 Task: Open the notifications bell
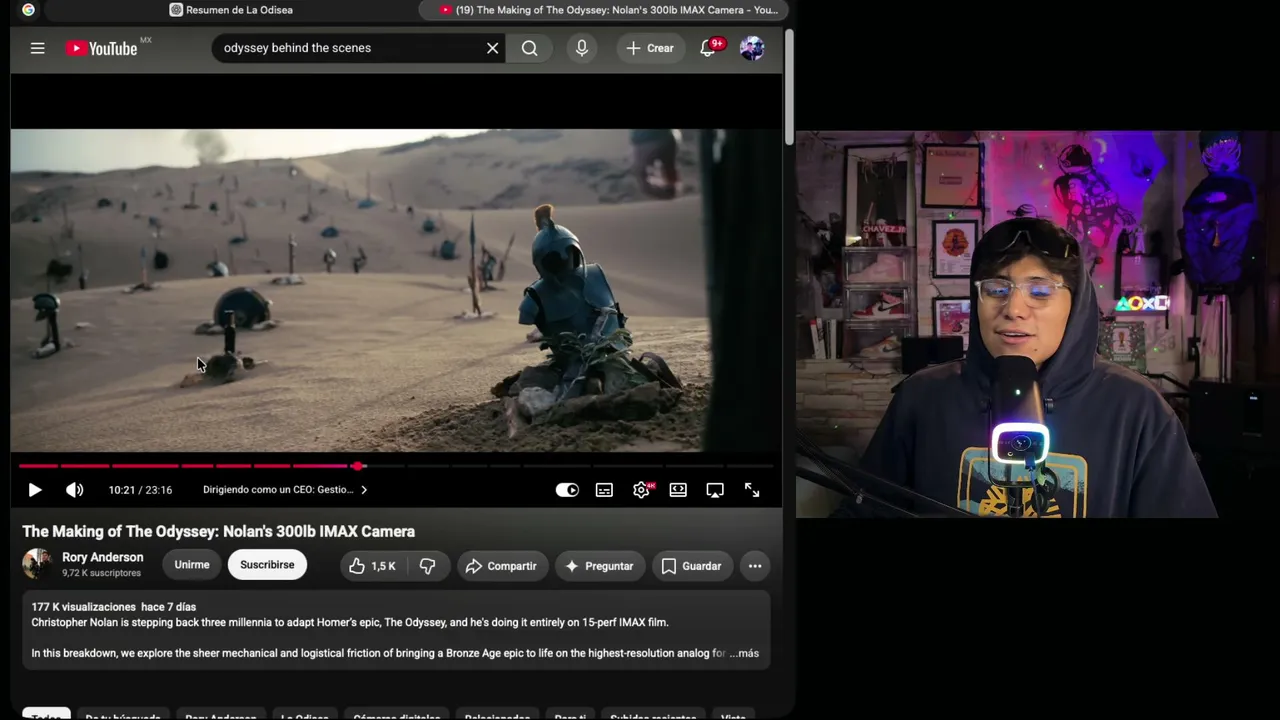pos(708,48)
